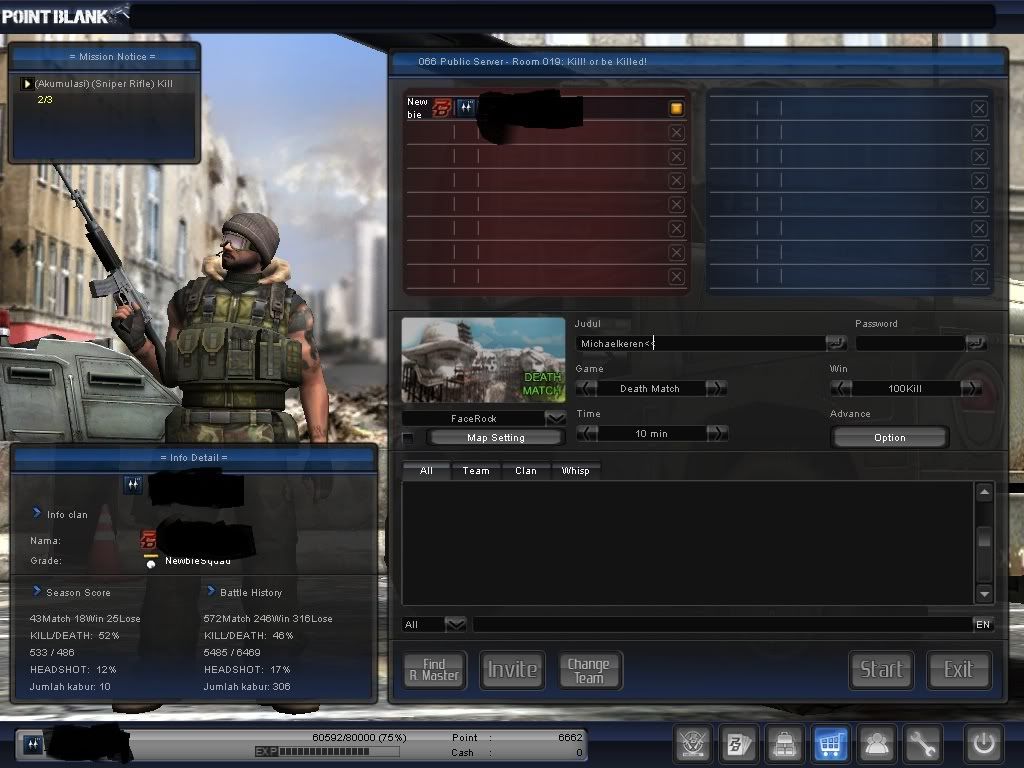This screenshot has height=768, width=1024.
Task: Click the yellow room master icon
Action: [x=676, y=108]
